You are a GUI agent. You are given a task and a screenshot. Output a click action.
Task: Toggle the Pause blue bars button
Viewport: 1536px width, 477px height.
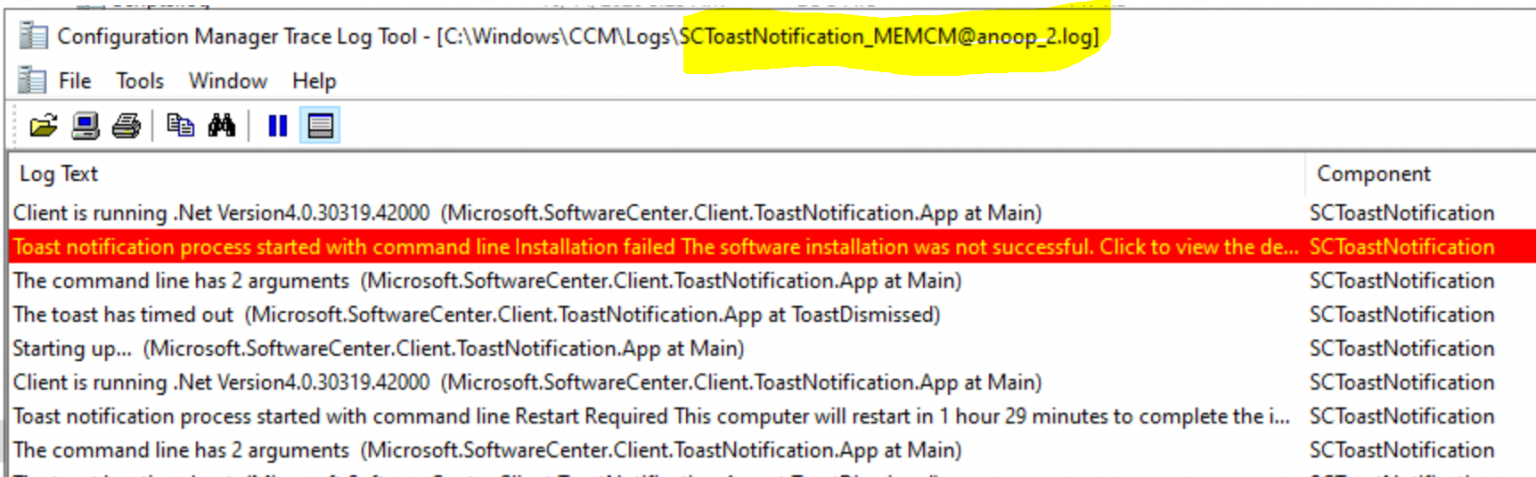[278, 126]
